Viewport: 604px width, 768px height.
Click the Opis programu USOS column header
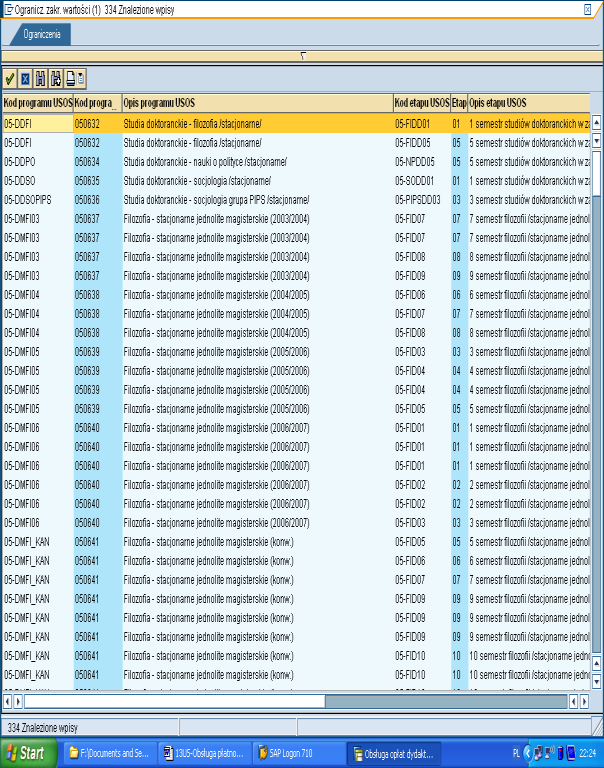(258, 103)
